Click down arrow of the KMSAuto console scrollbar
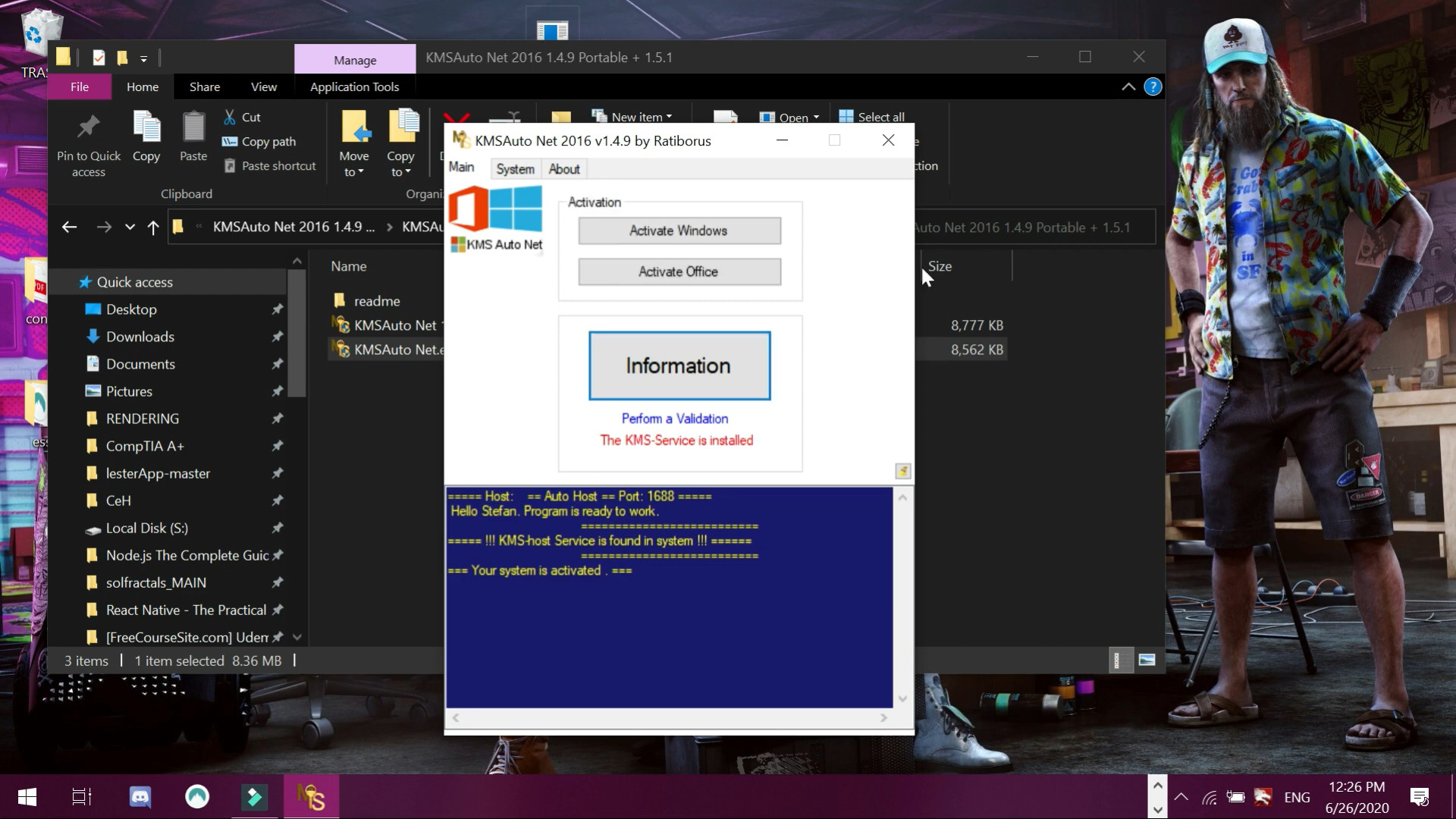 pyautogui.click(x=902, y=698)
